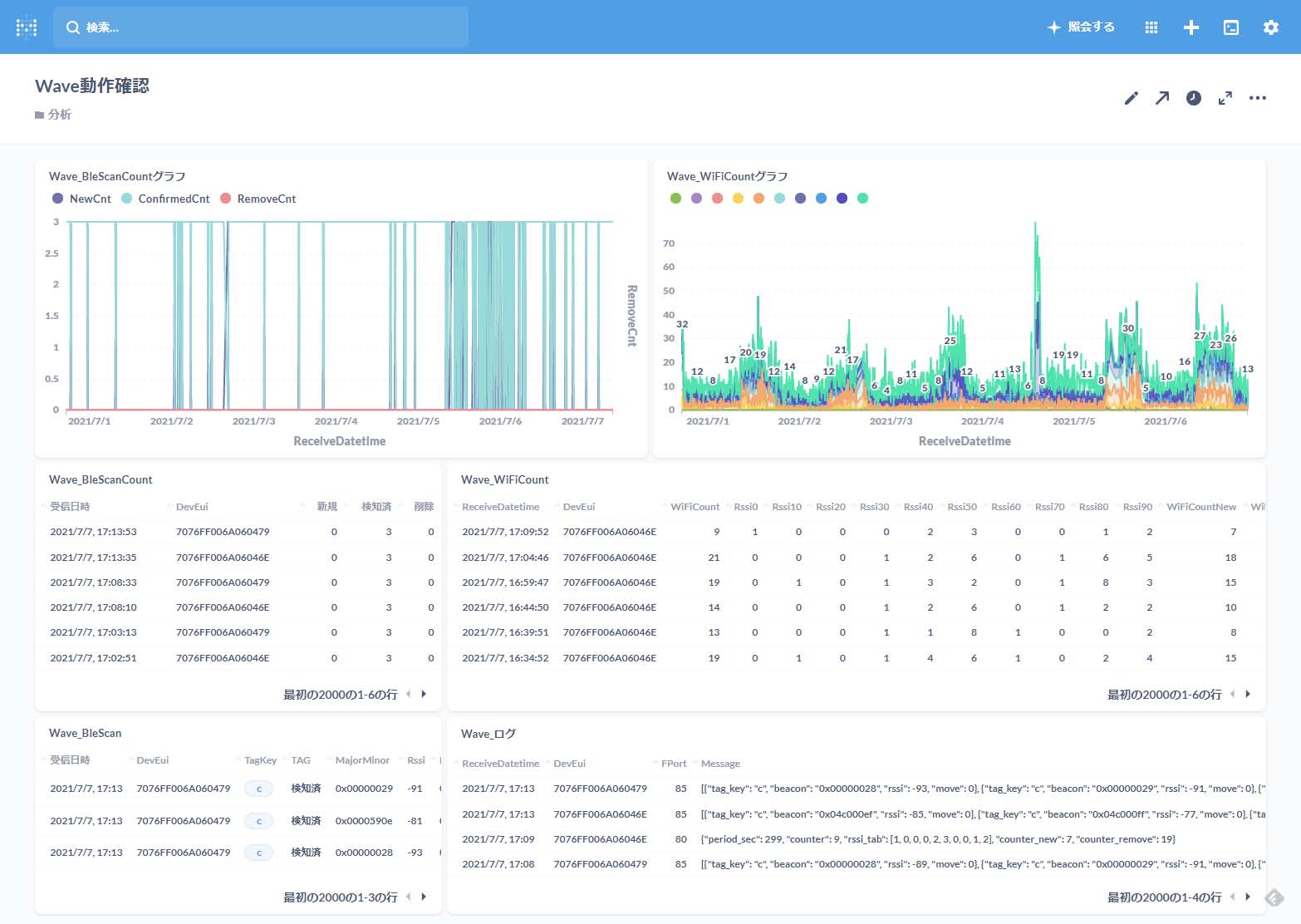This screenshot has height=924, width=1301.
Task: Open the settings gear menu
Action: pyautogui.click(x=1270, y=27)
